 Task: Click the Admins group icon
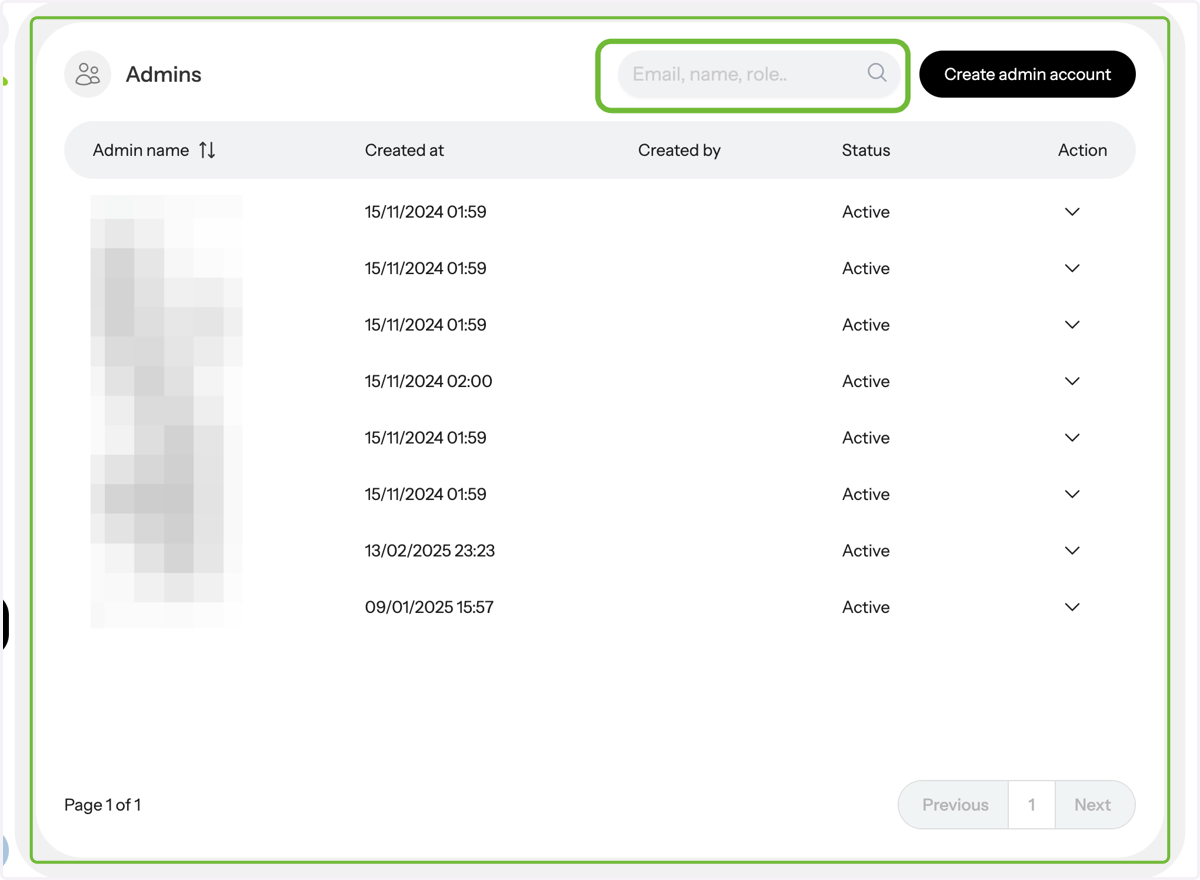[x=88, y=74]
